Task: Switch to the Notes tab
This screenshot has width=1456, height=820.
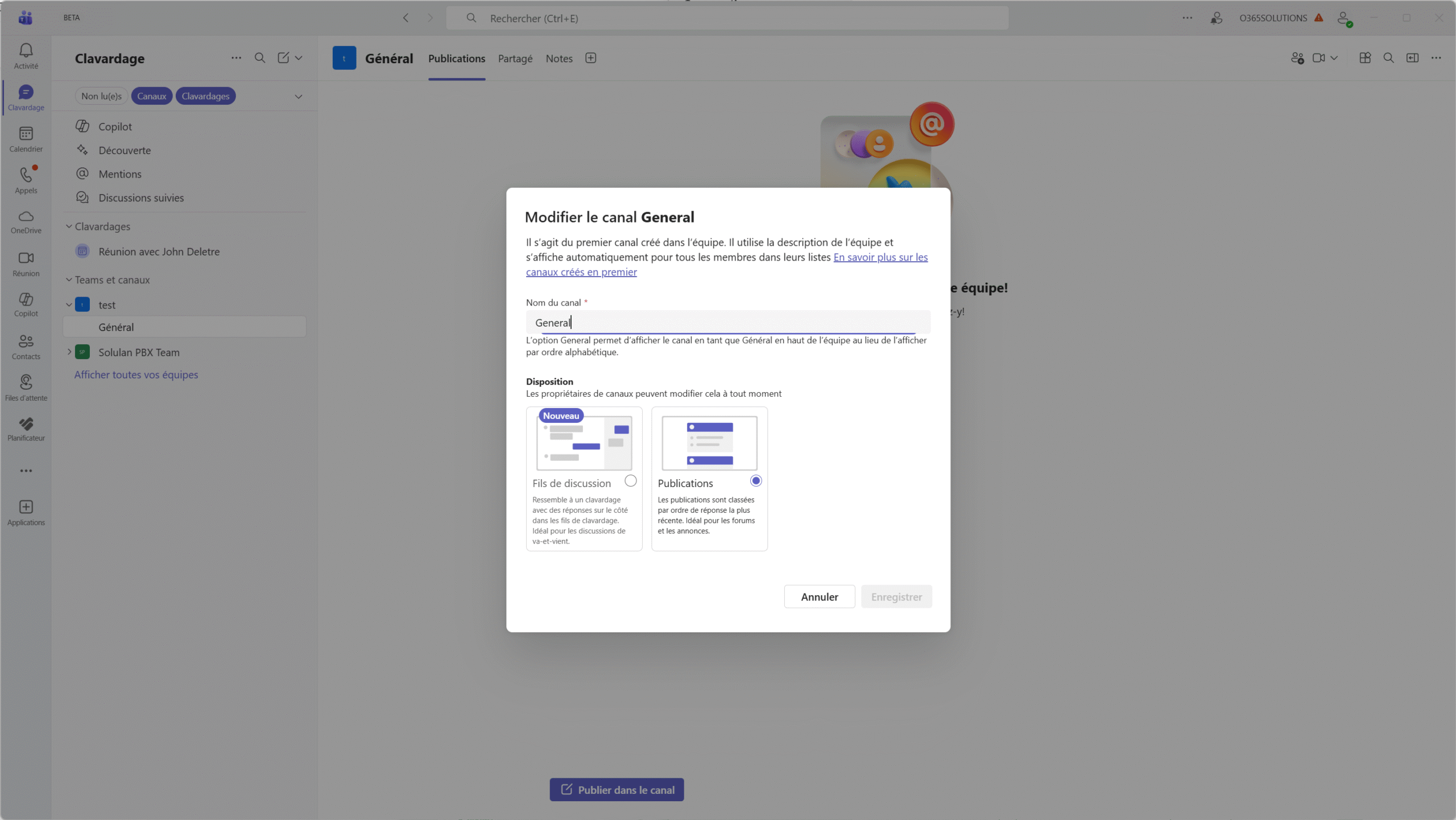Action: (559, 59)
